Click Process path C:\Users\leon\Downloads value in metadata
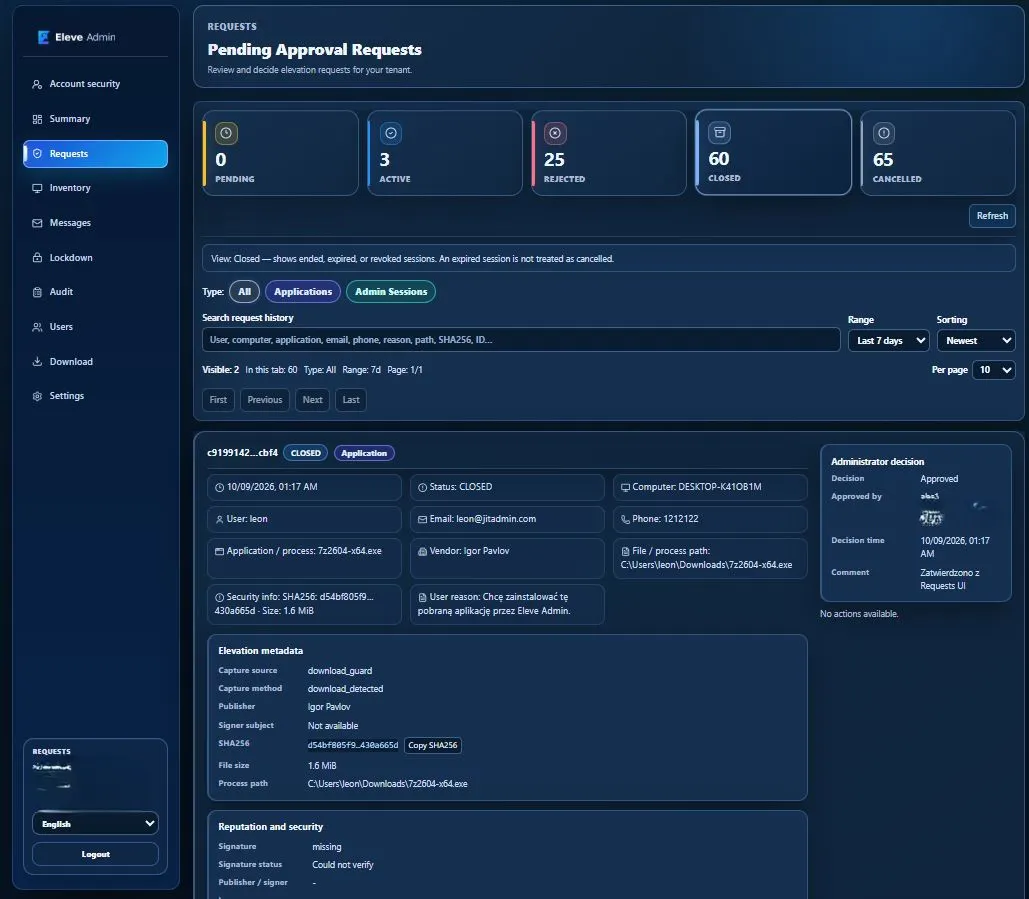The image size is (1029, 899). pyautogui.click(x=387, y=784)
